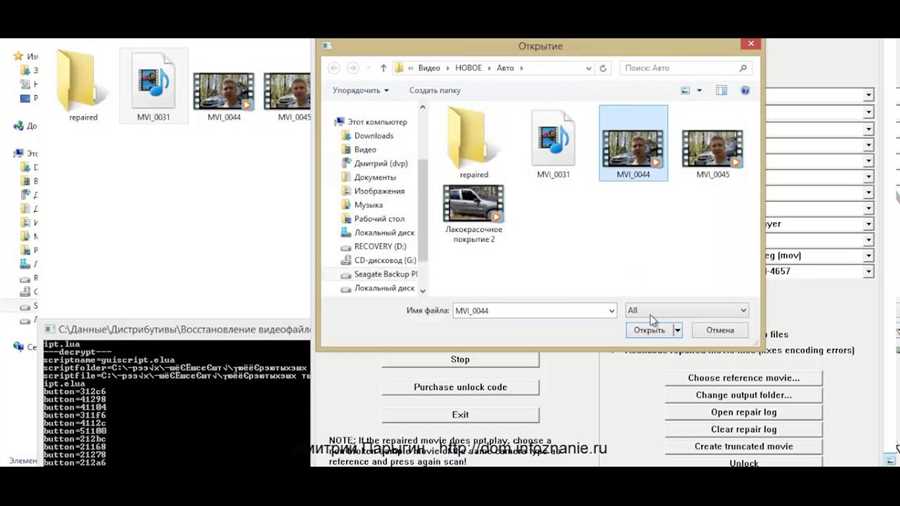Toggle the preview pane icon

(721, 91)
